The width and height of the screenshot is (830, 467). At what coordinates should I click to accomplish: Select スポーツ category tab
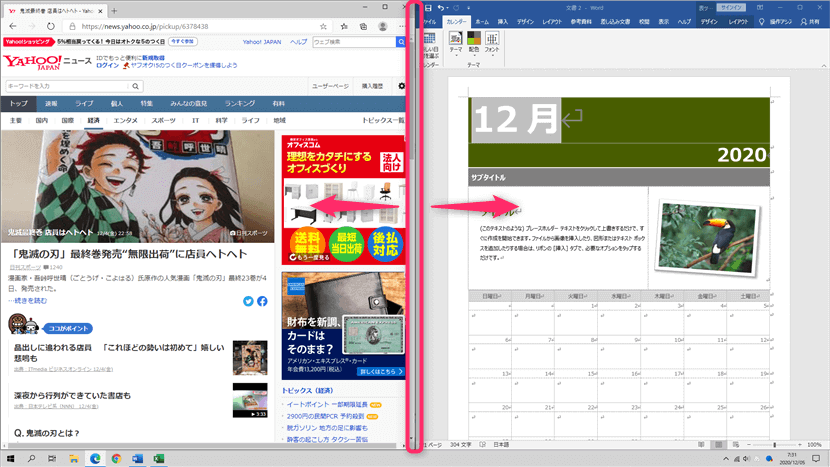(x=164, y=121)
